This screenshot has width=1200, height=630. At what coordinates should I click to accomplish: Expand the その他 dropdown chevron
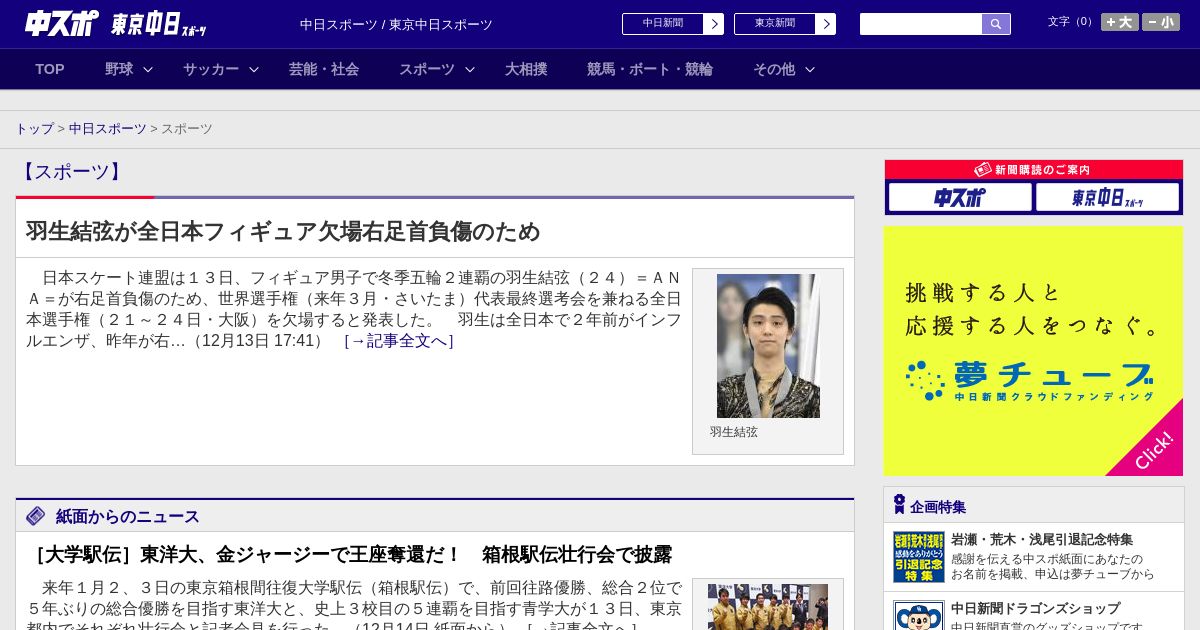point(810,69)
